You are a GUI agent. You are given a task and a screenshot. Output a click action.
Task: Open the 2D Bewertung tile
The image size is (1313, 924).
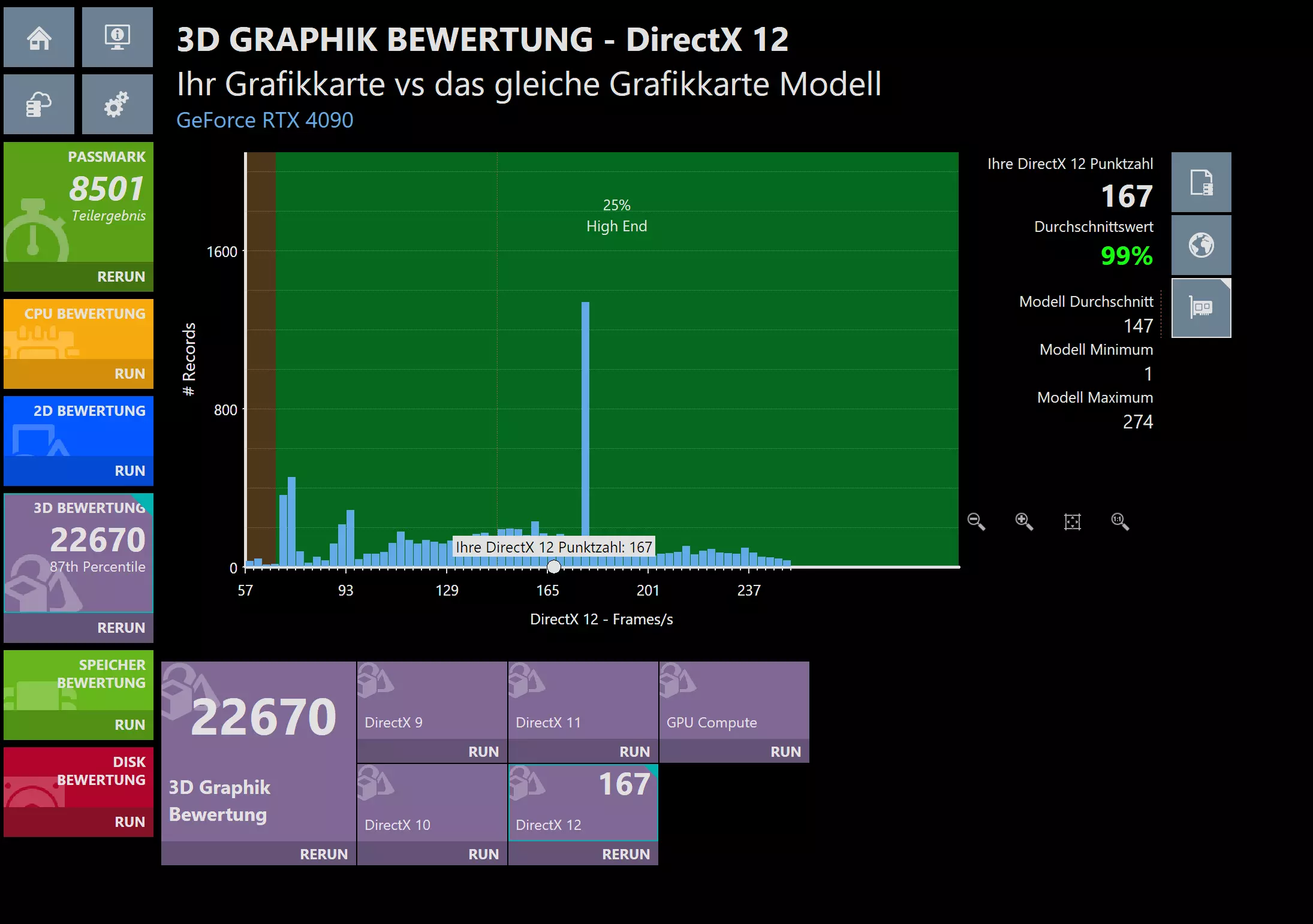pos(79,426)
